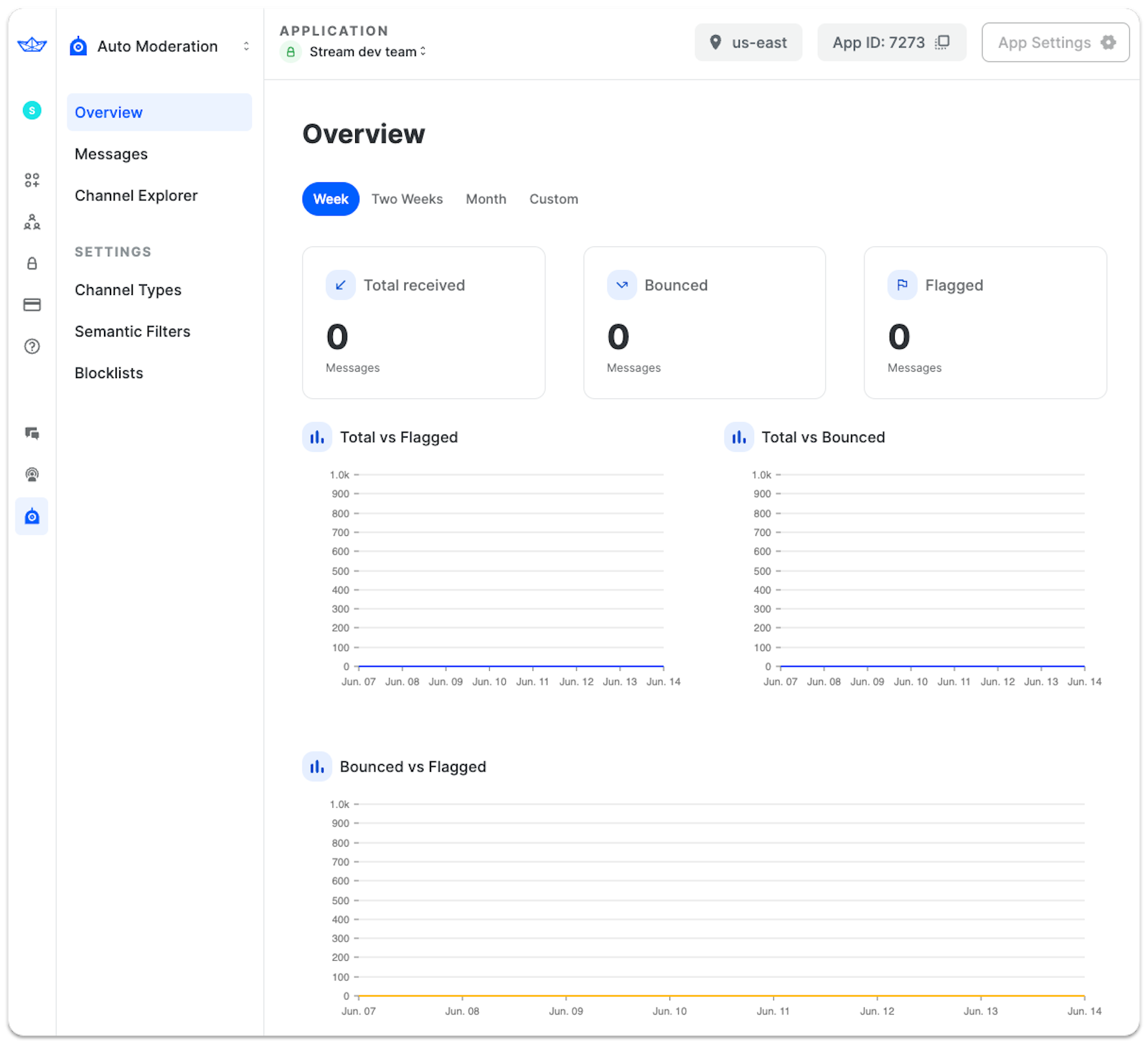
Task: Navigate to Semantic Filters settings
Action: (132, 331)
